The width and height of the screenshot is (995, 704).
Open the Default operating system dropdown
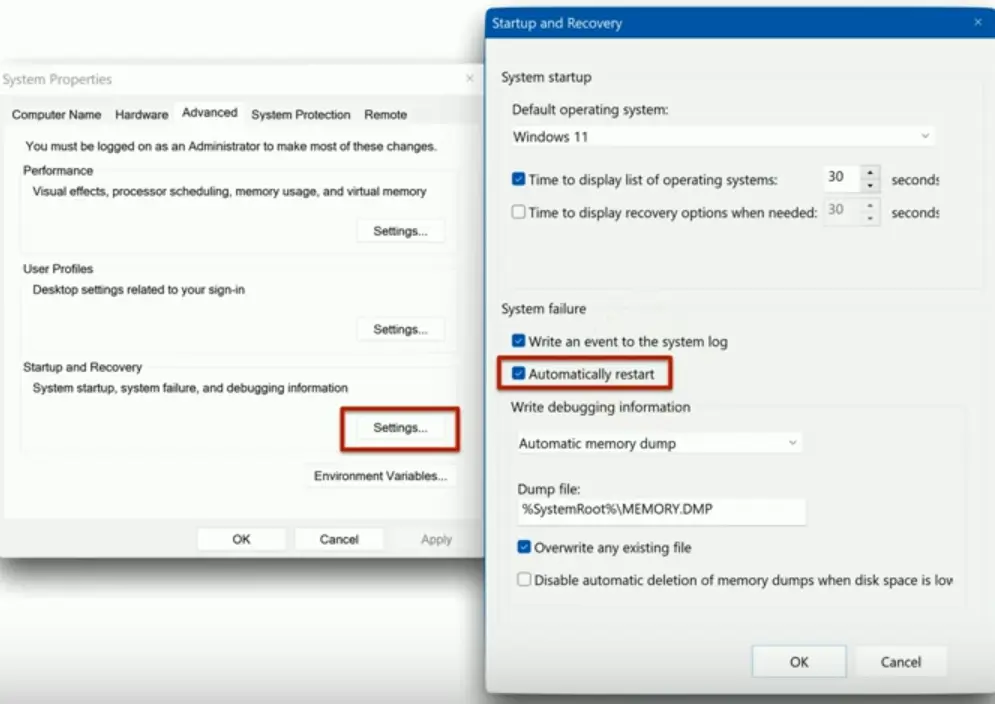point(723,136)
